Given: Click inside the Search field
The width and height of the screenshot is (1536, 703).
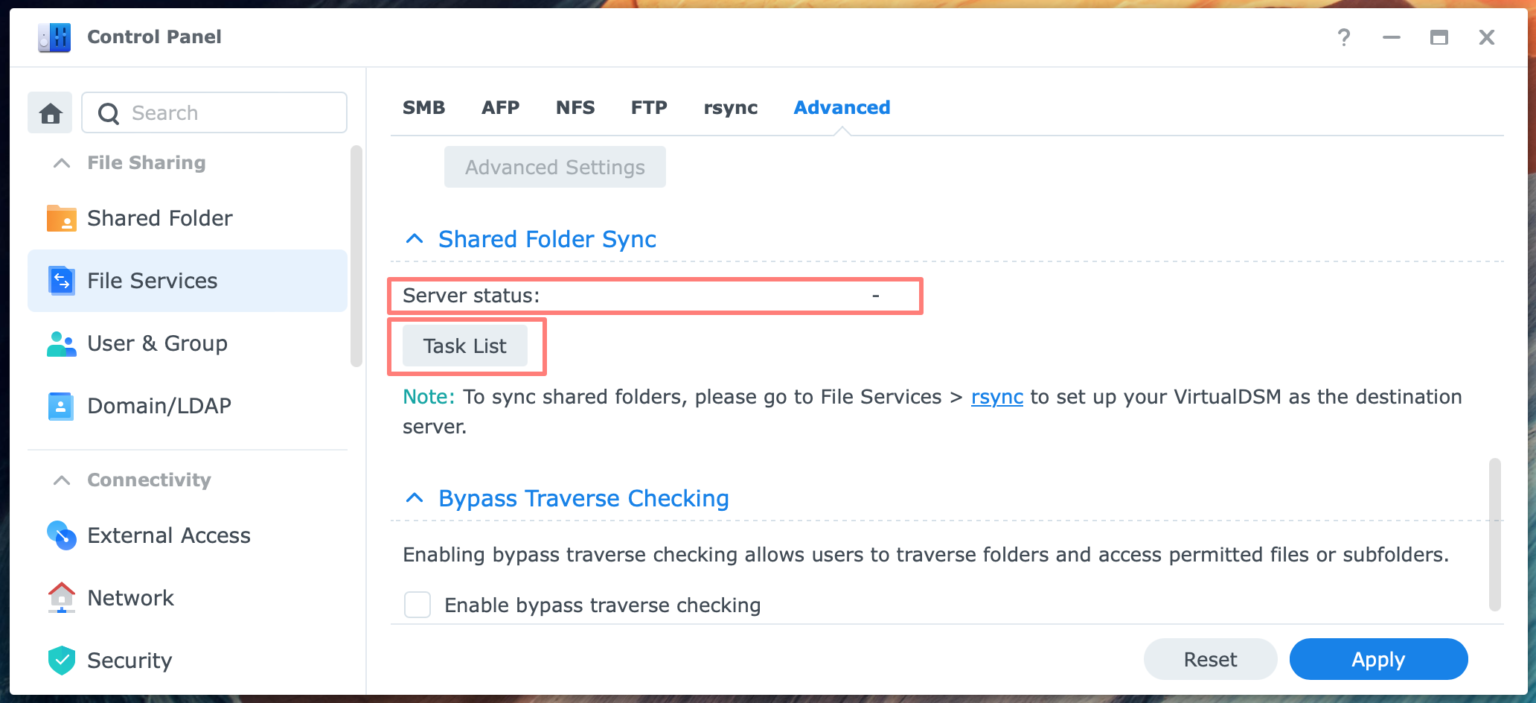Looking at the screenshot, I should pos(214,112).
